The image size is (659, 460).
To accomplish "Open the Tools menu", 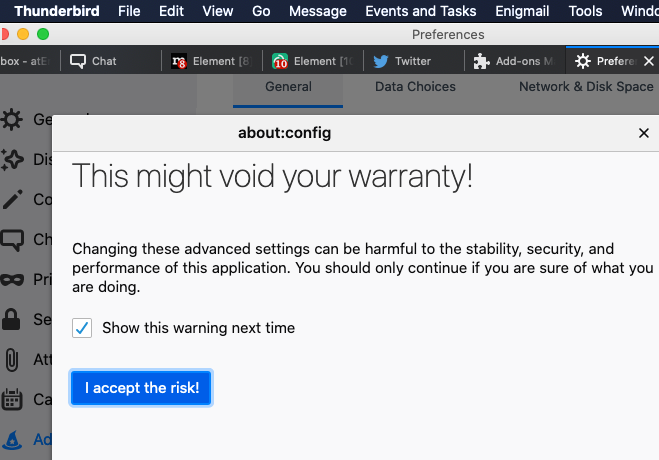I will pyautogui.click(x=585, y=11).
